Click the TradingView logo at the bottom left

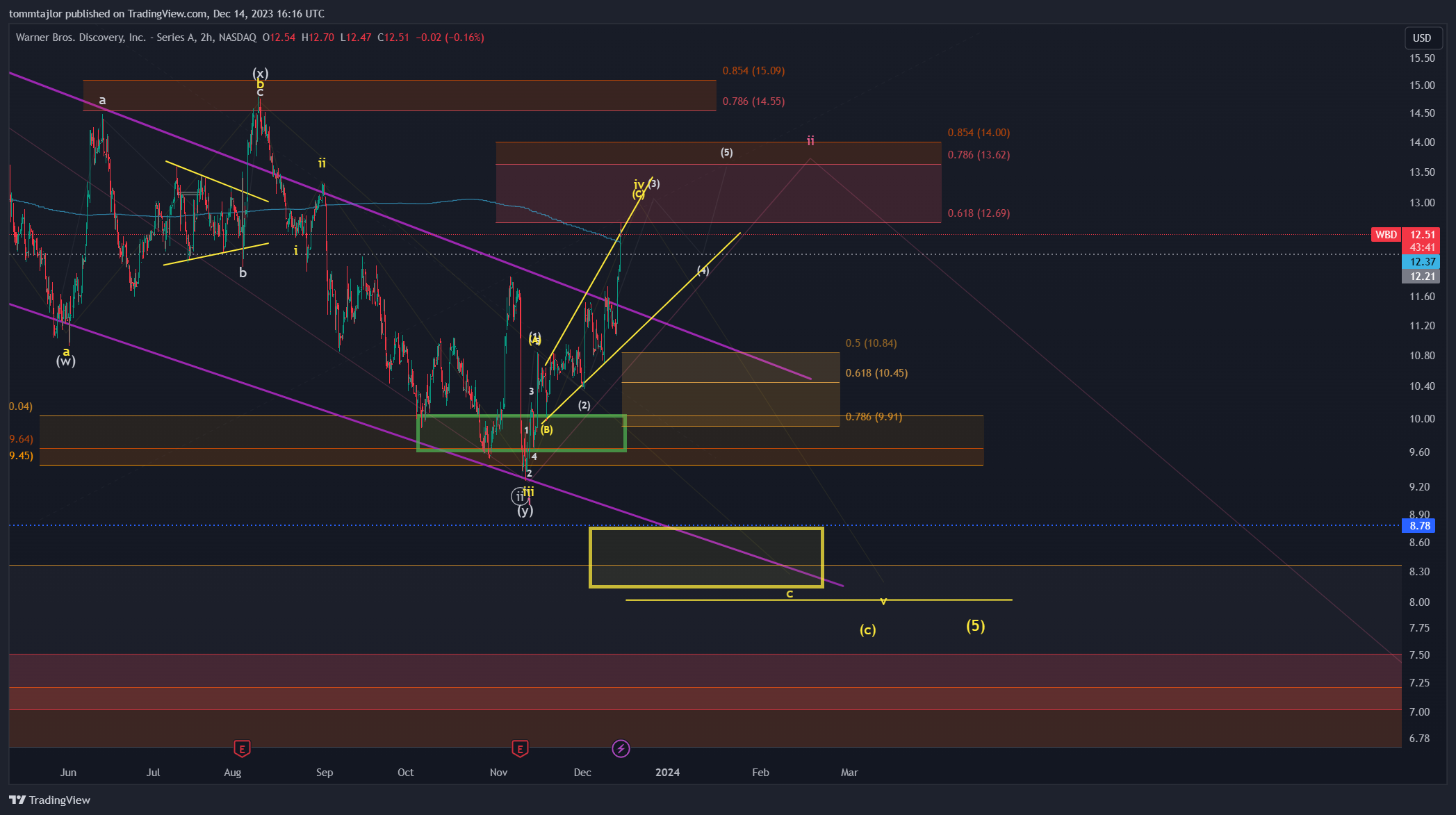coord(50,800)
